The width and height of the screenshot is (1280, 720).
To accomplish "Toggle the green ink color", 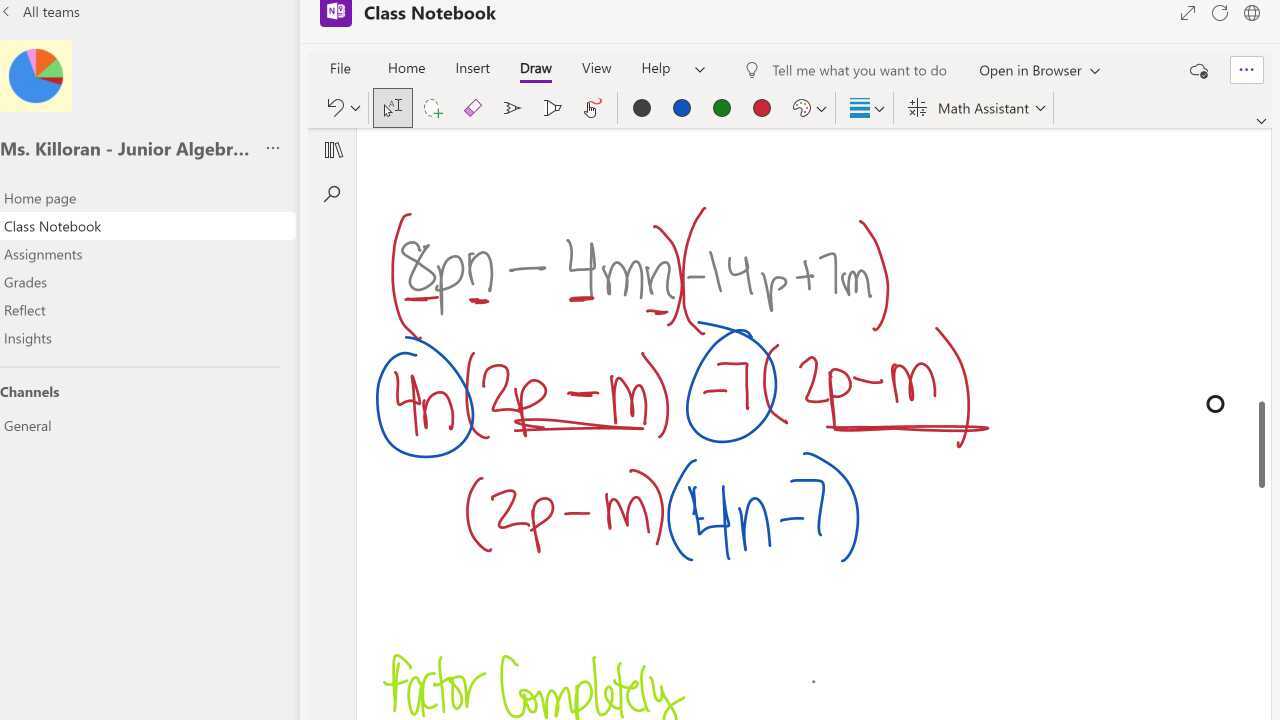I will point(722,107).
